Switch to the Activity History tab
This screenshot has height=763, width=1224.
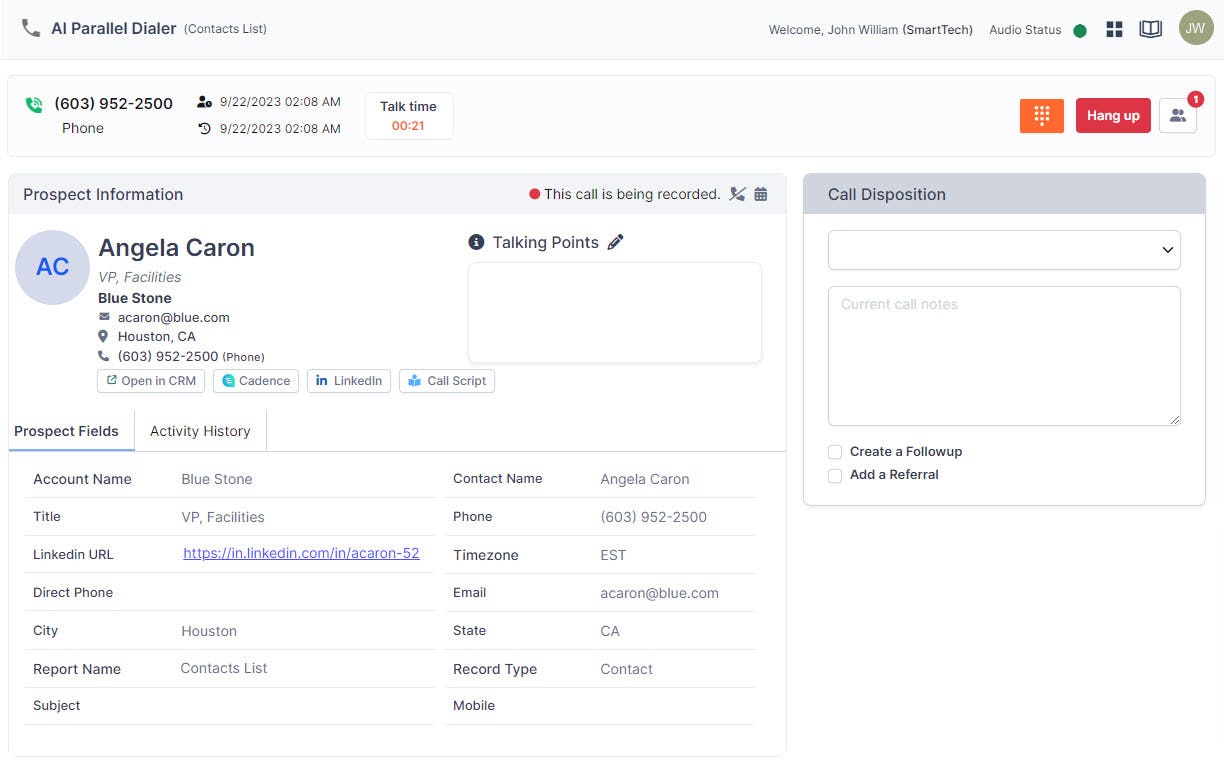pos(200,430)
